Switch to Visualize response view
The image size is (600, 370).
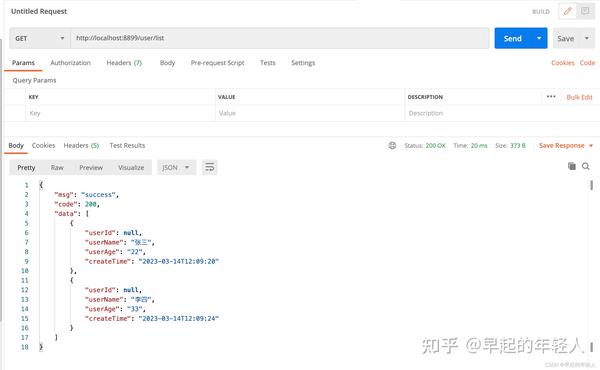[131, 168]
